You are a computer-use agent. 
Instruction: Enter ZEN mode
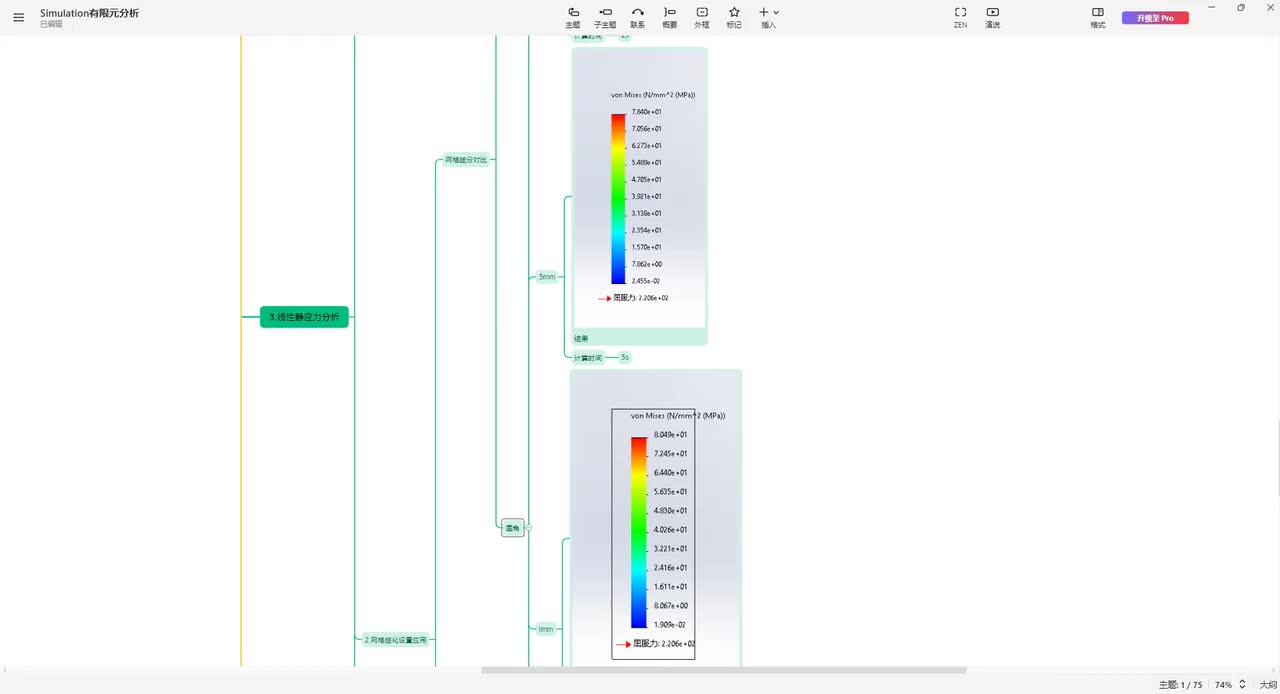[x=960, y=17]
